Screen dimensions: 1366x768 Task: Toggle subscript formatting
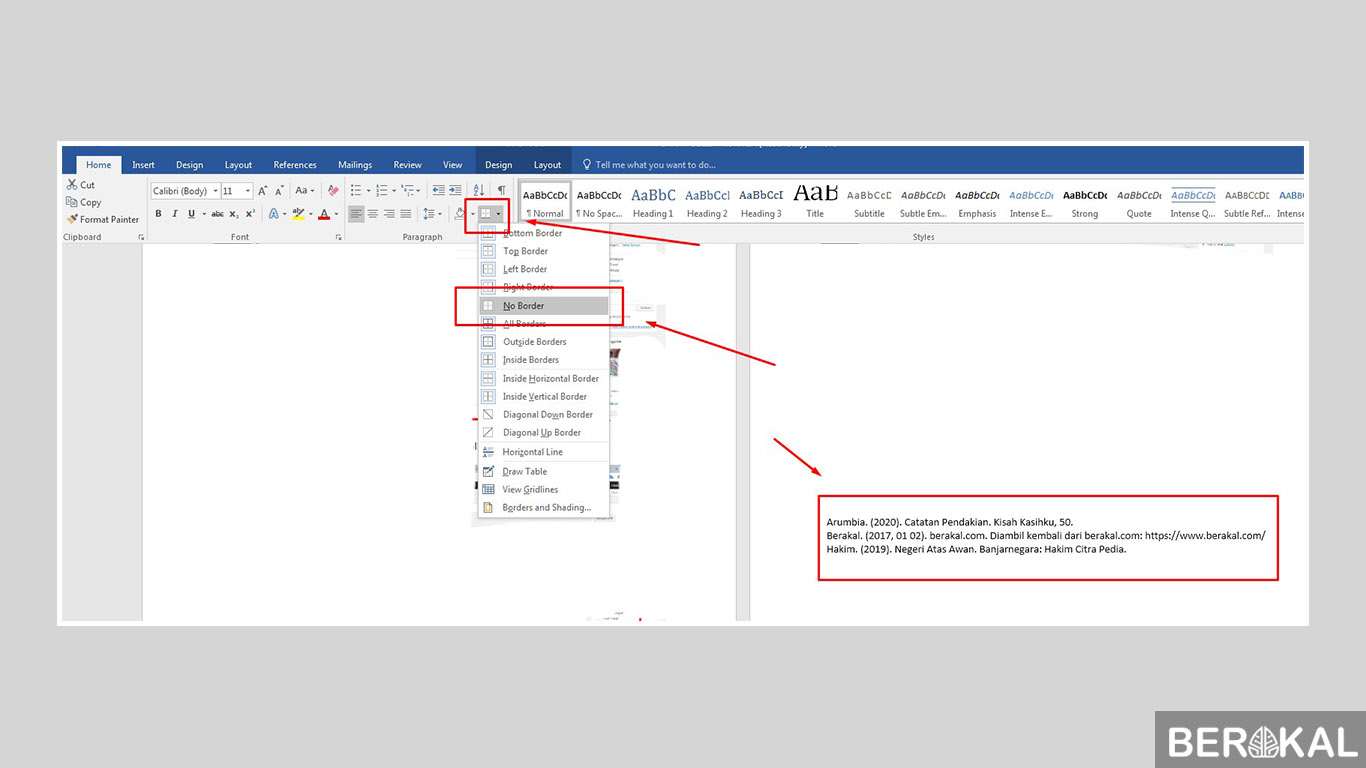pyautogui.click(x=234, y=214)
